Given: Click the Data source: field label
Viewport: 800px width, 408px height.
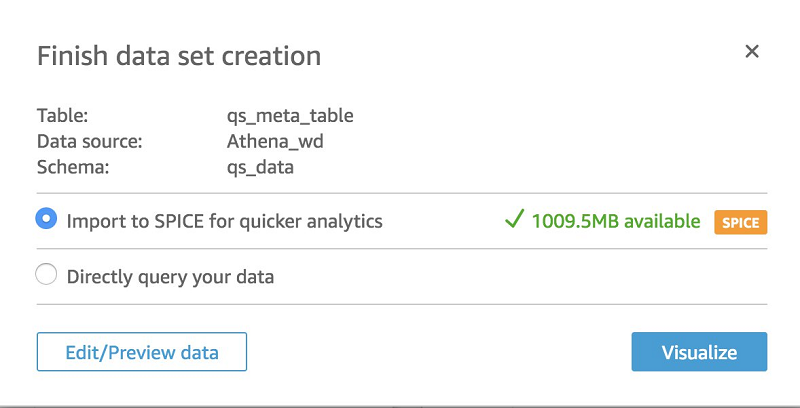Looking at the screenshot, I should tap(89, 141).
